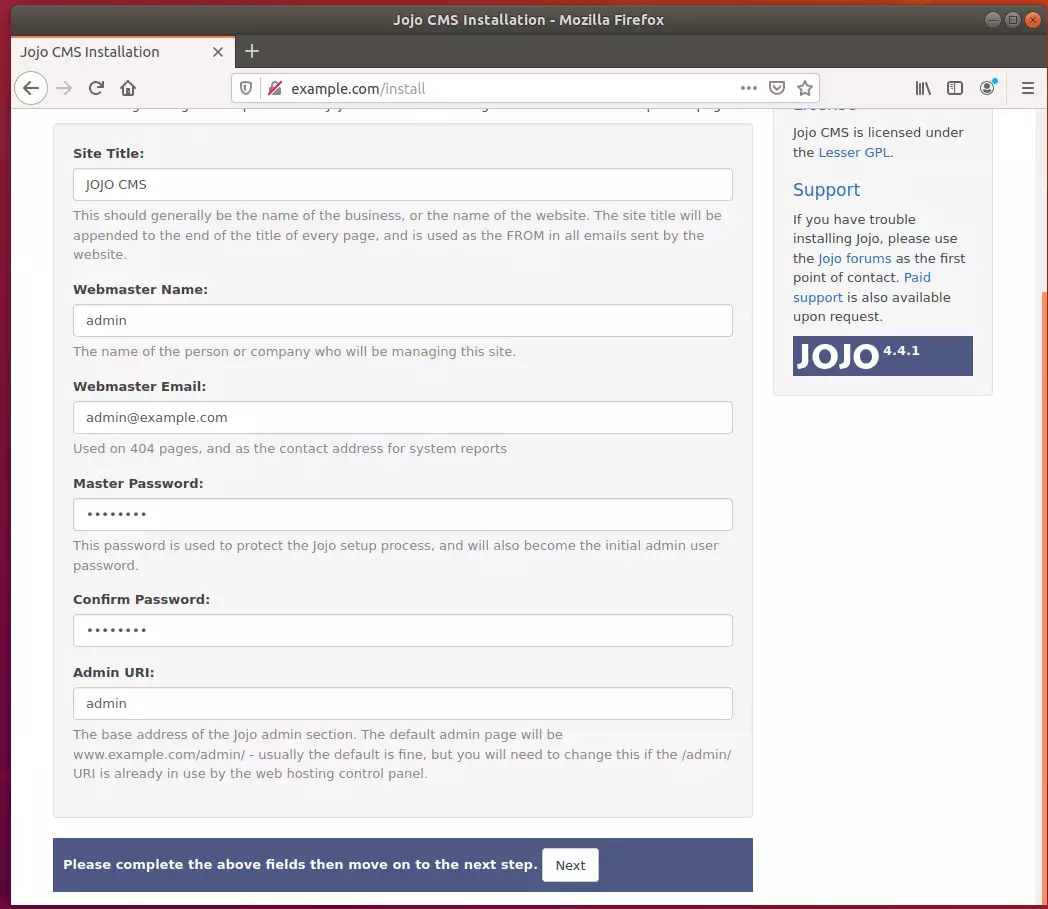Open a new tab with plus button
The image size is (1048, 909).
(252, 51)
